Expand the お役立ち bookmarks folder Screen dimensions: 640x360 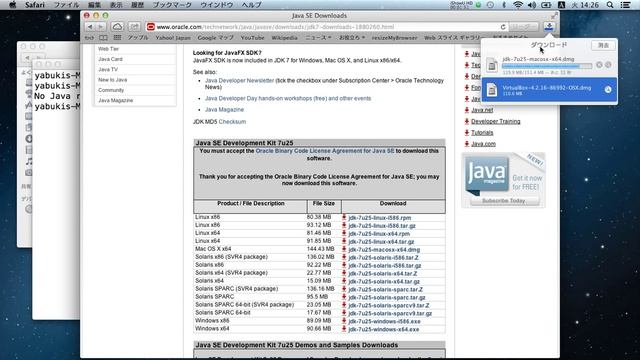351,38
